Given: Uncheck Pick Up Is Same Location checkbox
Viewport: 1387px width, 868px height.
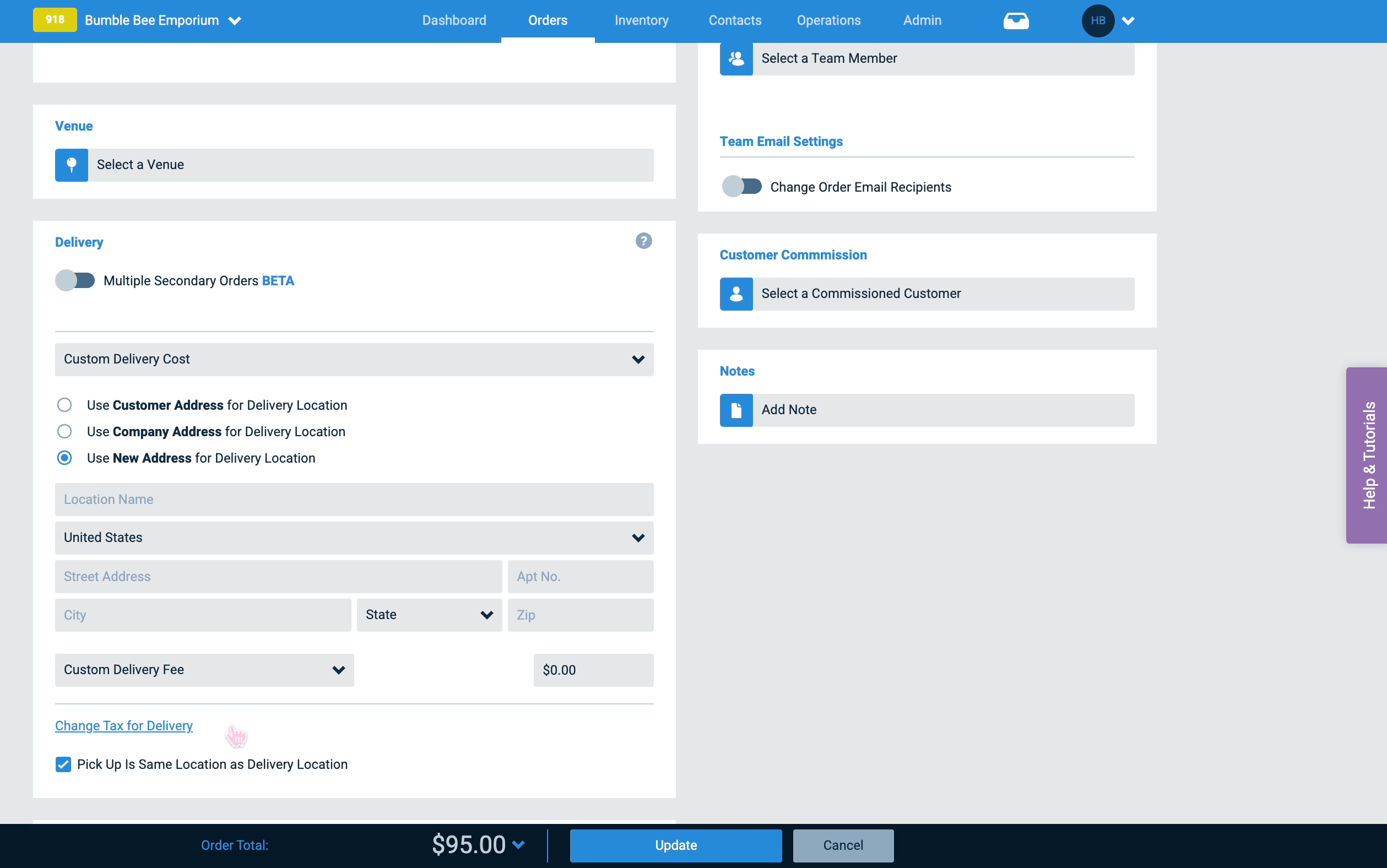Looking at the screenshot, I should [63, 764].
